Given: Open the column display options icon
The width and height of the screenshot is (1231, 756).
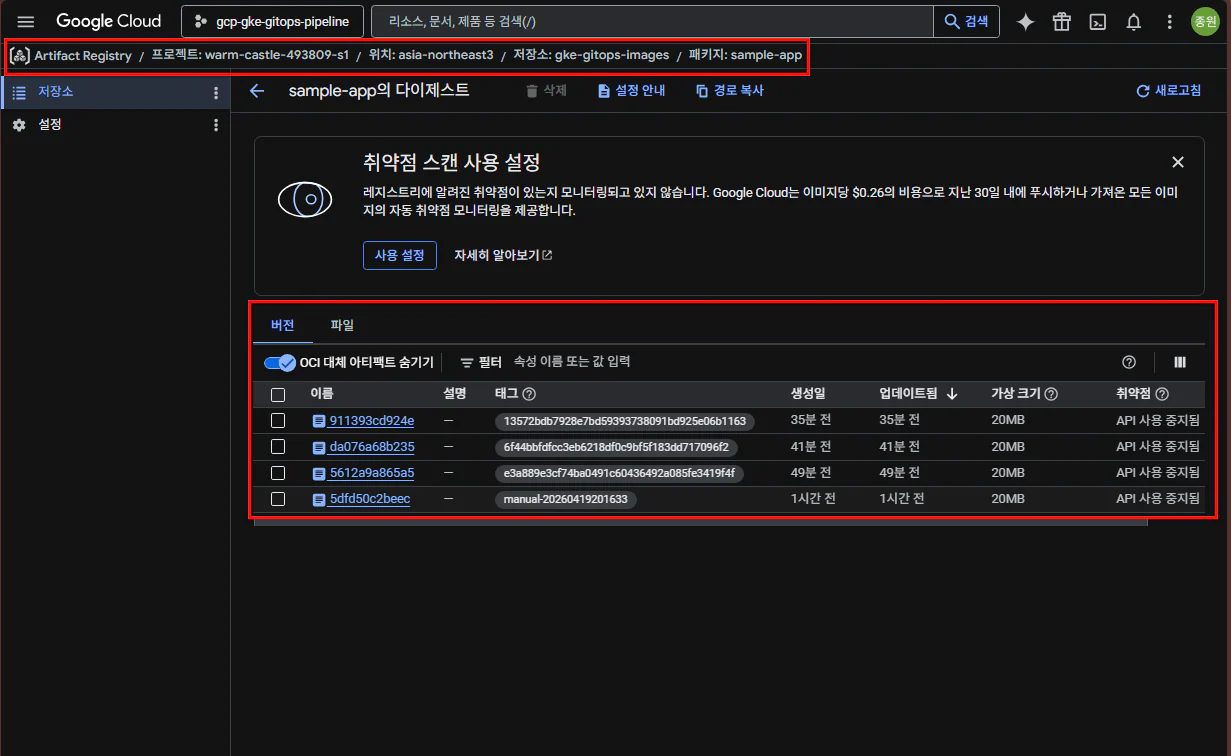Looking at the screenshot, I should coord(1180,362).
